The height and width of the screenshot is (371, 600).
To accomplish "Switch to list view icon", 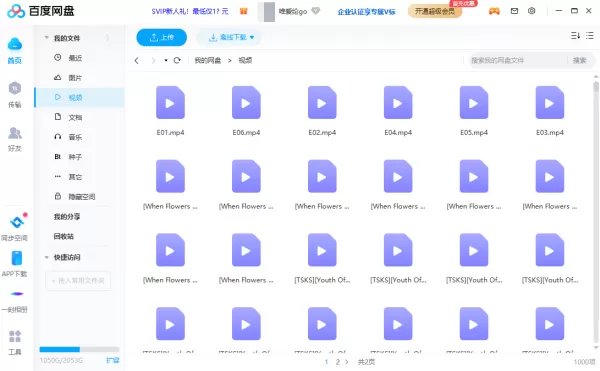I will point(590,36).
